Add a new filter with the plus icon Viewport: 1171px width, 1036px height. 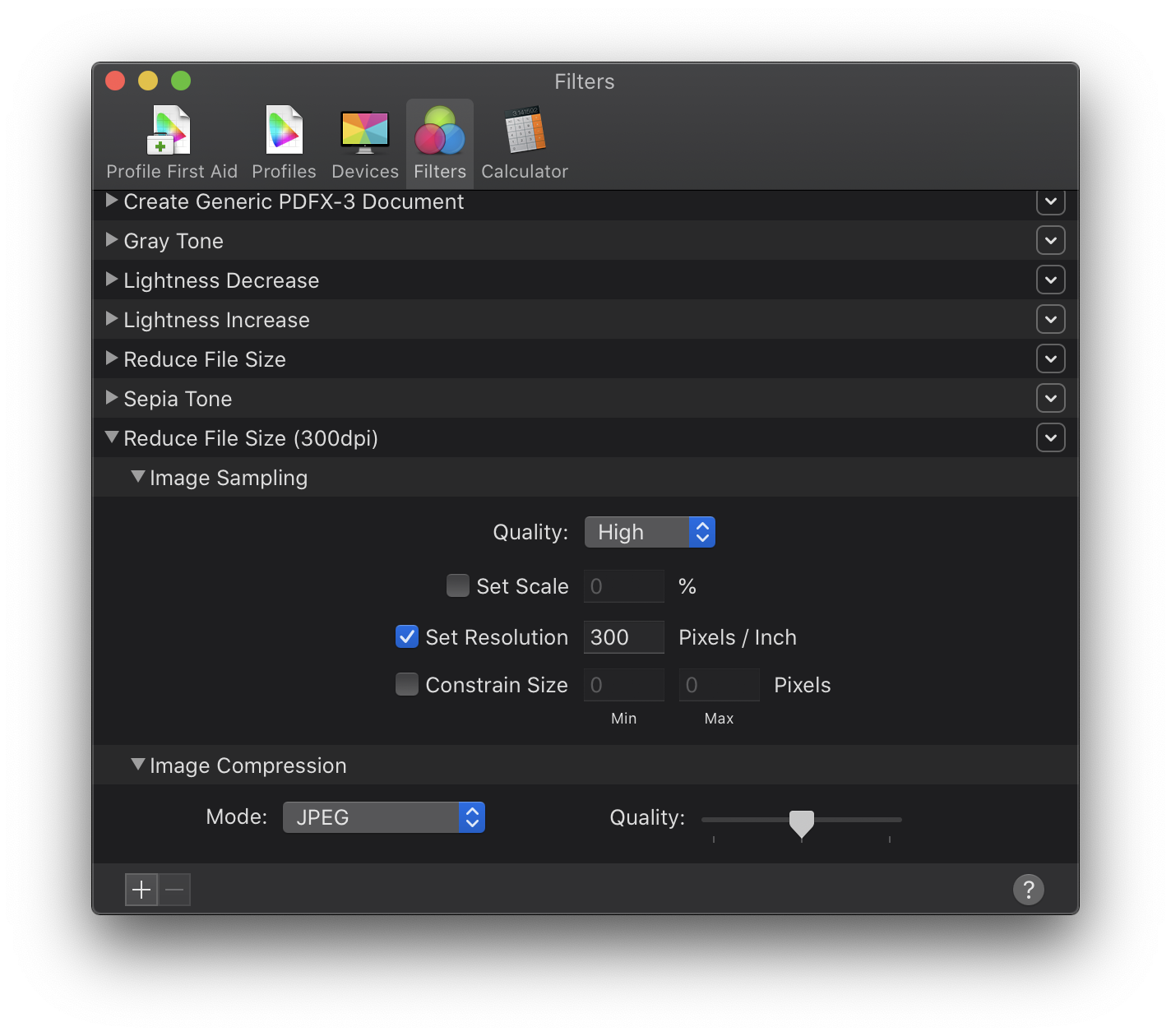141,889
